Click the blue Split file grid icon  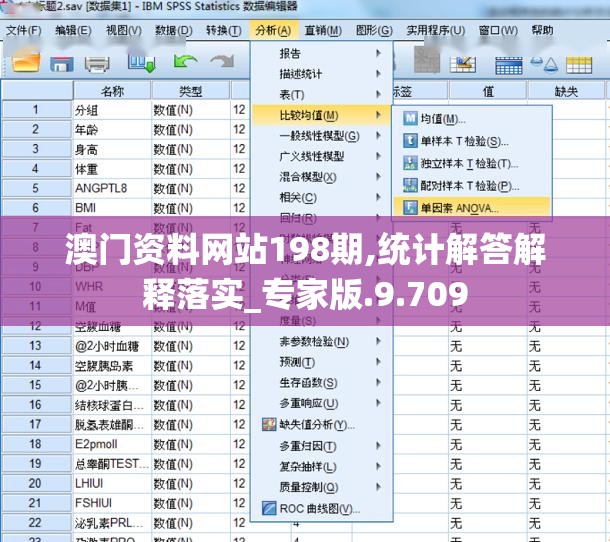pyautogui.click(x=508, y=65)
